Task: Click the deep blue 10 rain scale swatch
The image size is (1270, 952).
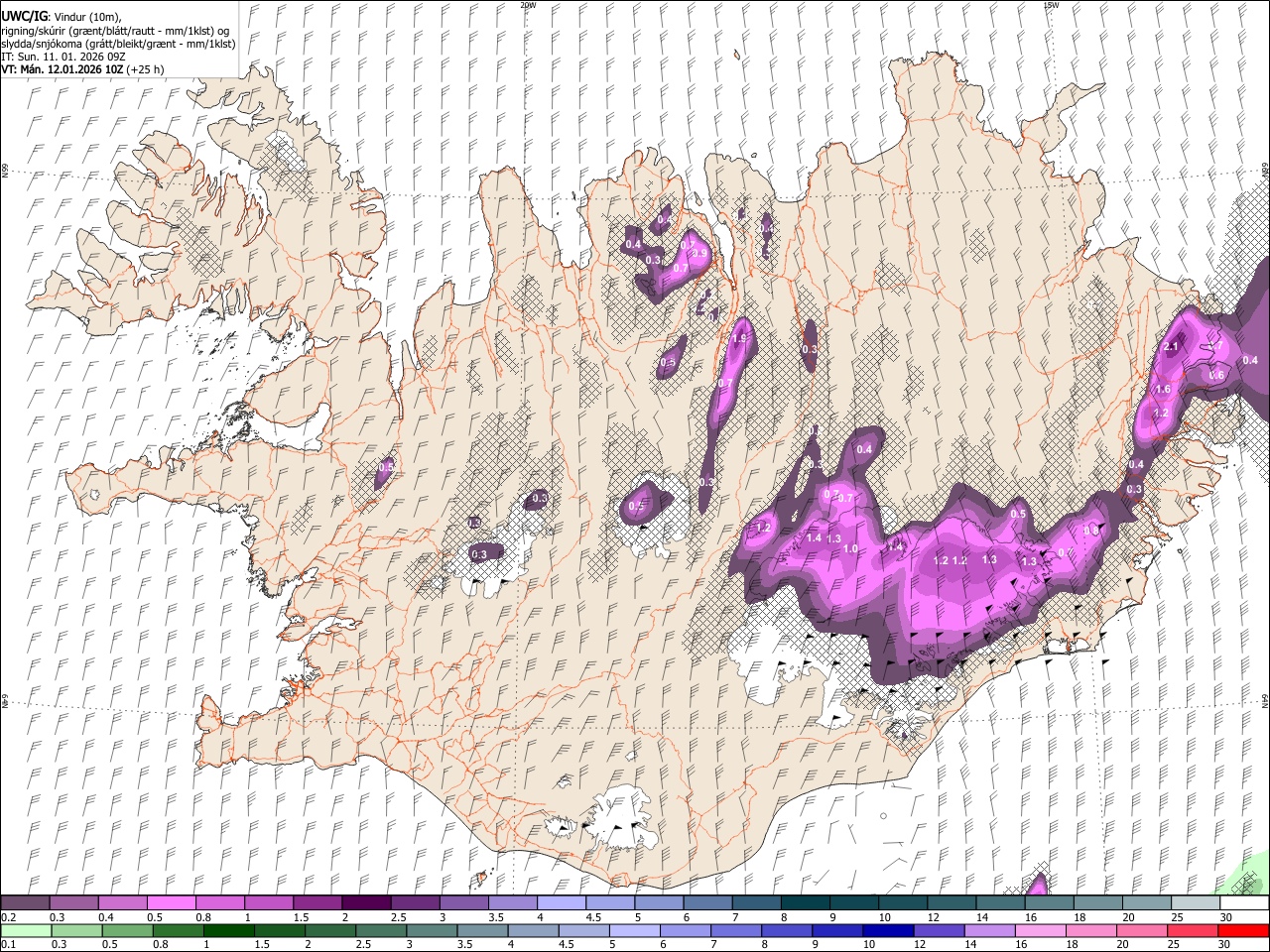Action: [888, 931]
